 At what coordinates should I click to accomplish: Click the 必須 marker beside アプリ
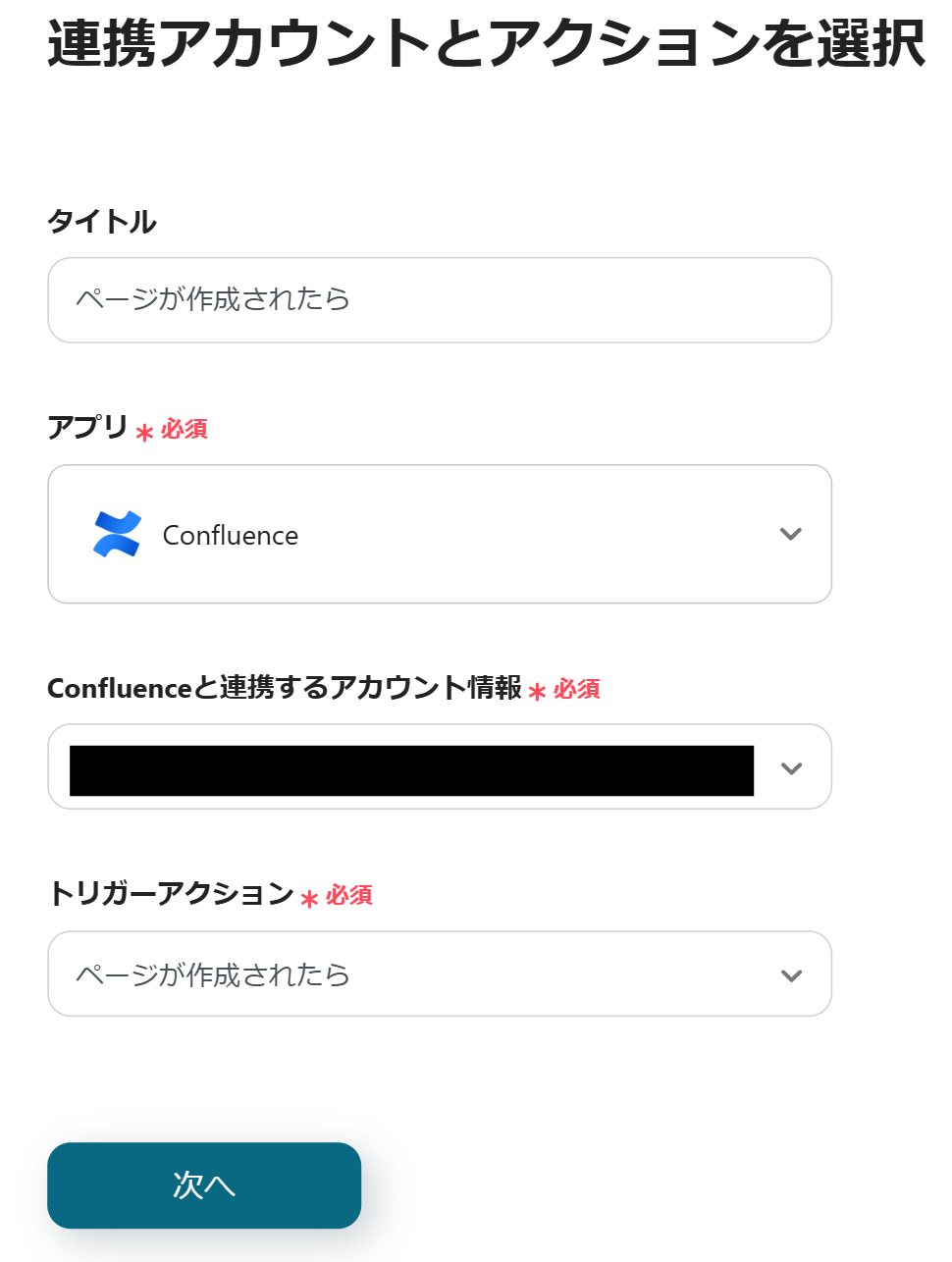185,429
